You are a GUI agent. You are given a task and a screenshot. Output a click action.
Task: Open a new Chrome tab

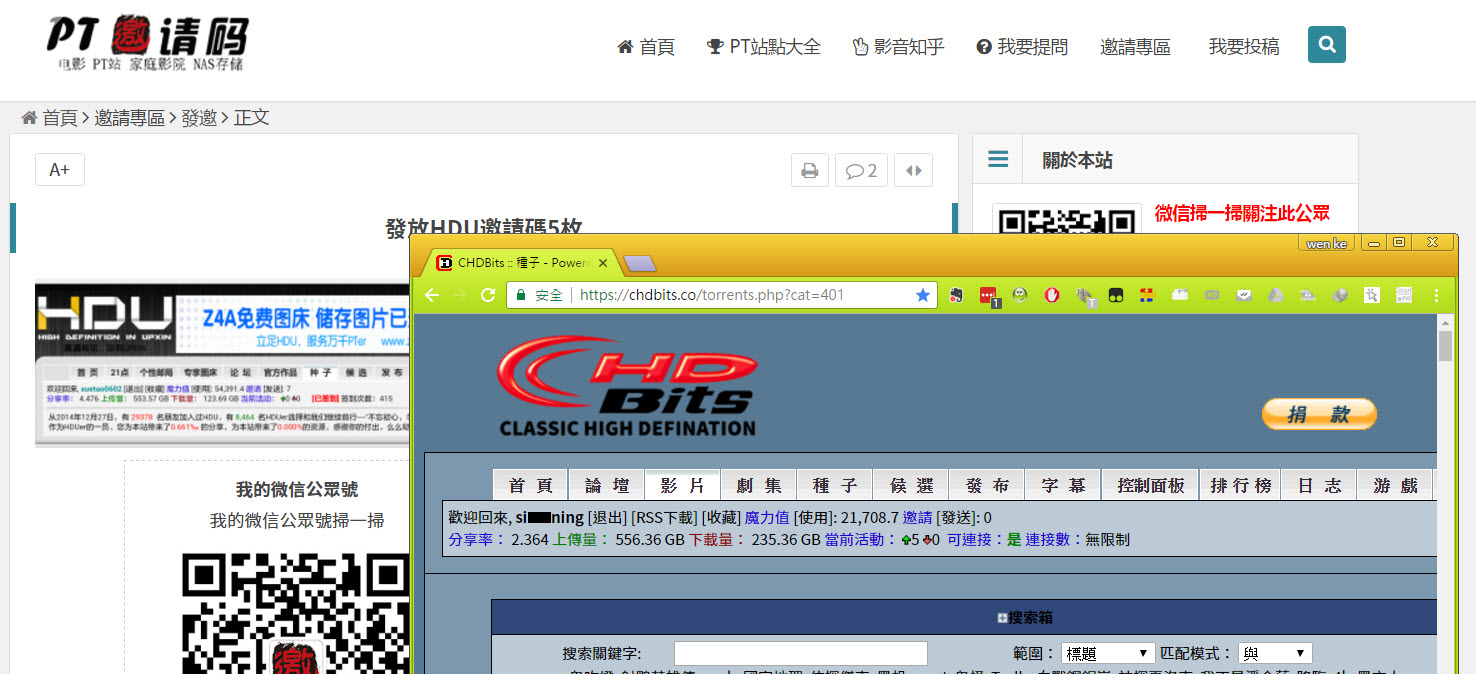(x=639, y=264)
